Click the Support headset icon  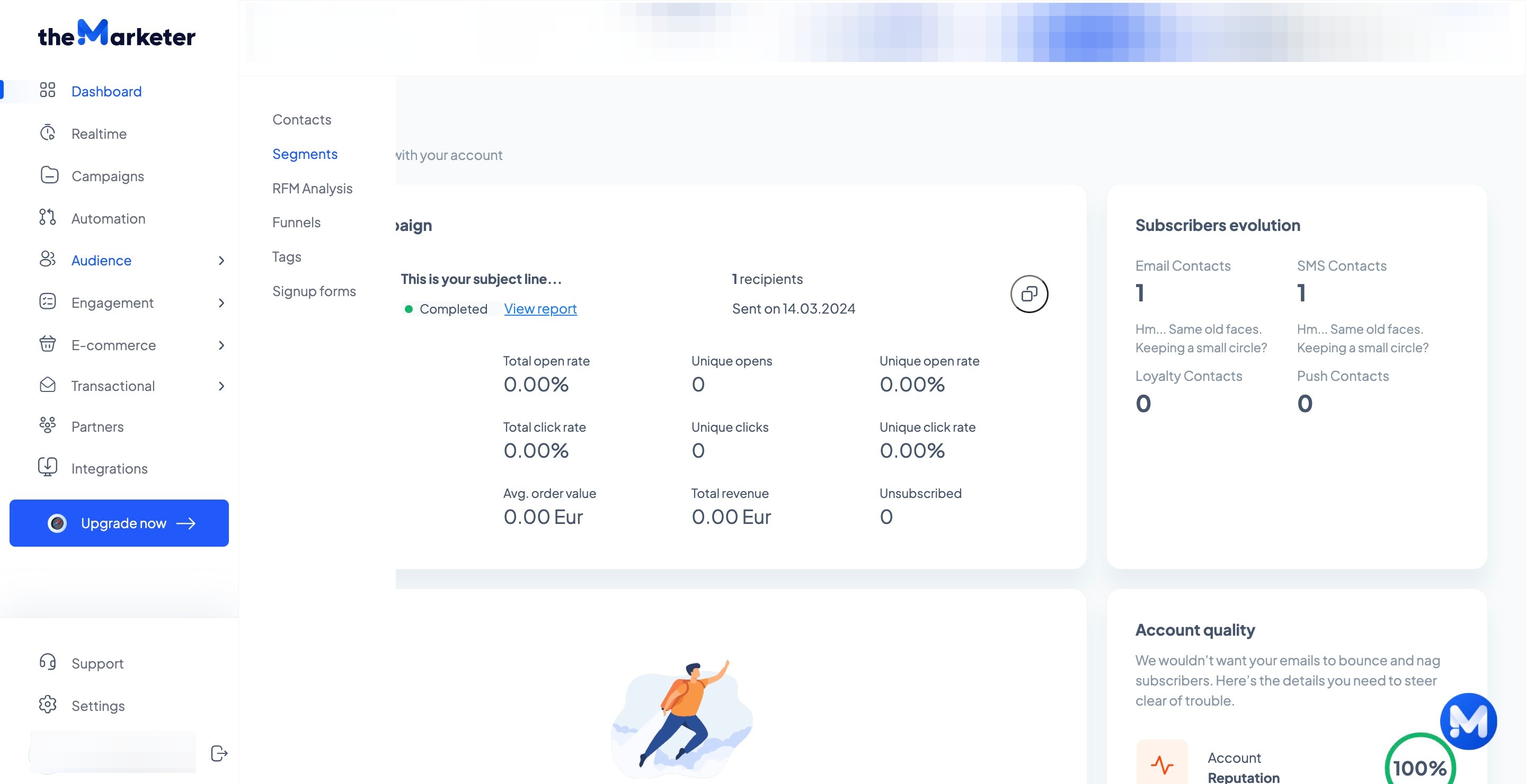(x=47, y=662)
